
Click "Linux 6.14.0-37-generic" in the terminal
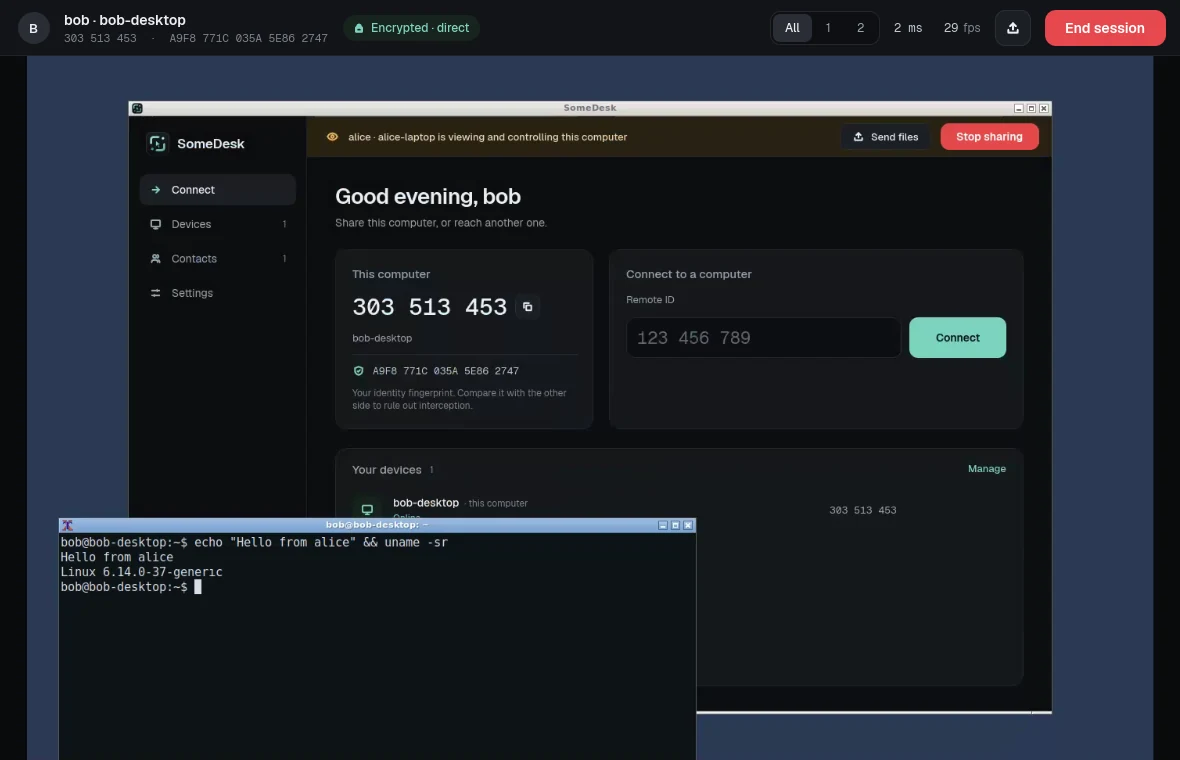pyautogui.click(x=141, y=572)
